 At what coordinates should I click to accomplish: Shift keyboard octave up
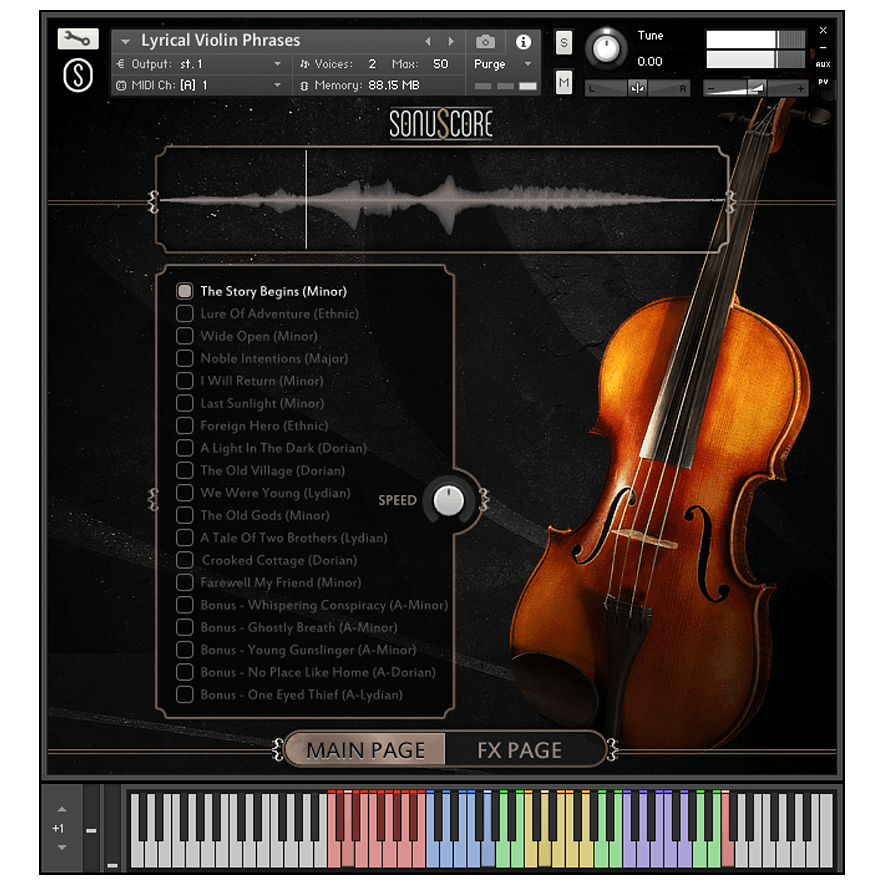point(62,810)
